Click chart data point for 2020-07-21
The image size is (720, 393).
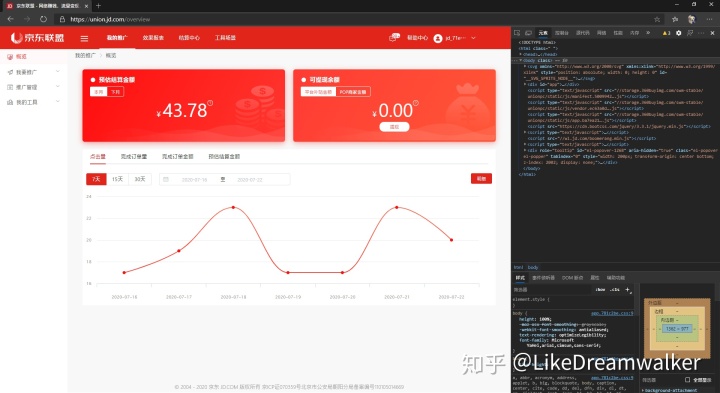397,207
